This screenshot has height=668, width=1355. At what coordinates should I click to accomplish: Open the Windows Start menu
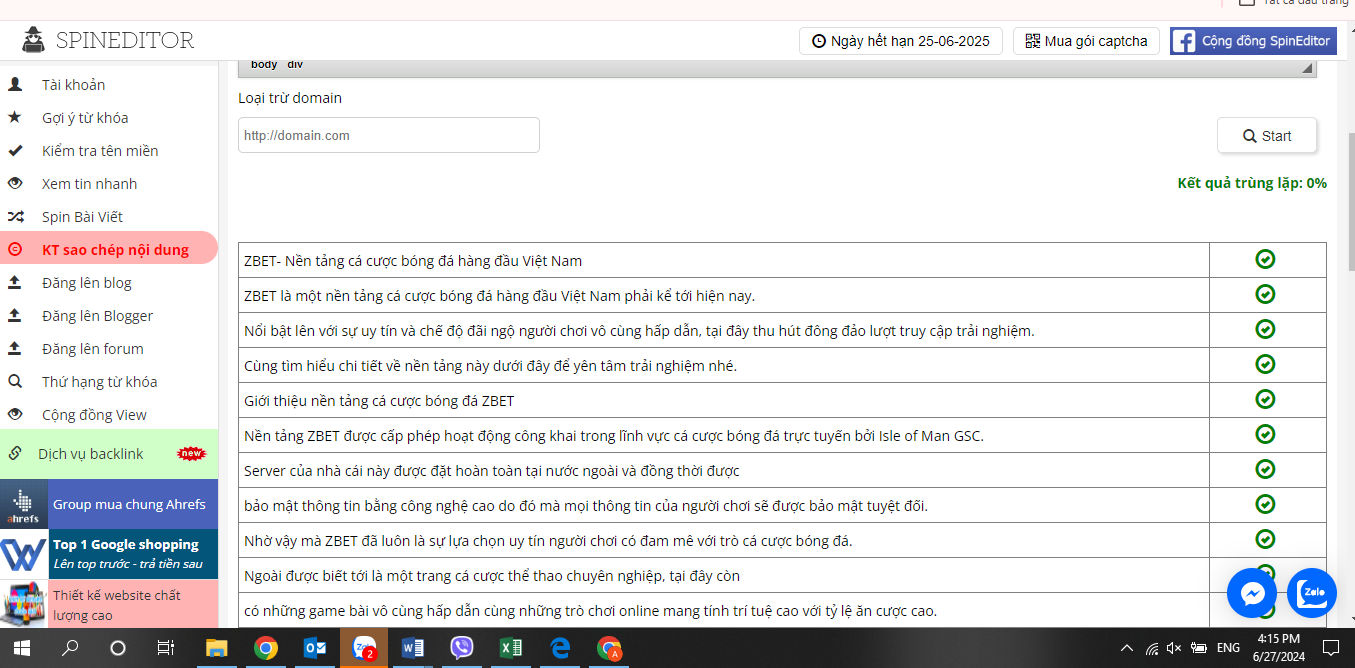pyautogui.click(x=22, y=648)
